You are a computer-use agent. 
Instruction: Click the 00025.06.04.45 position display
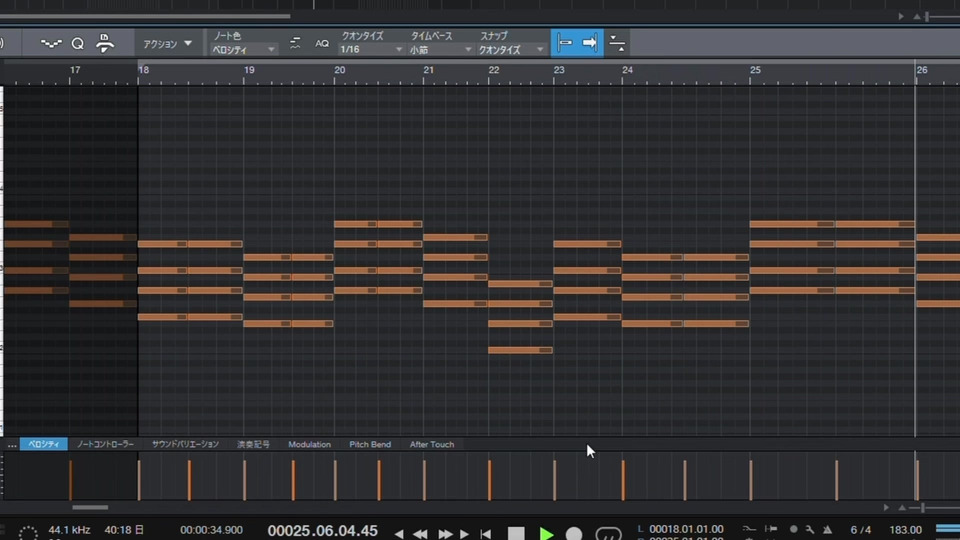pyautogui.click(x=322, y=531)
